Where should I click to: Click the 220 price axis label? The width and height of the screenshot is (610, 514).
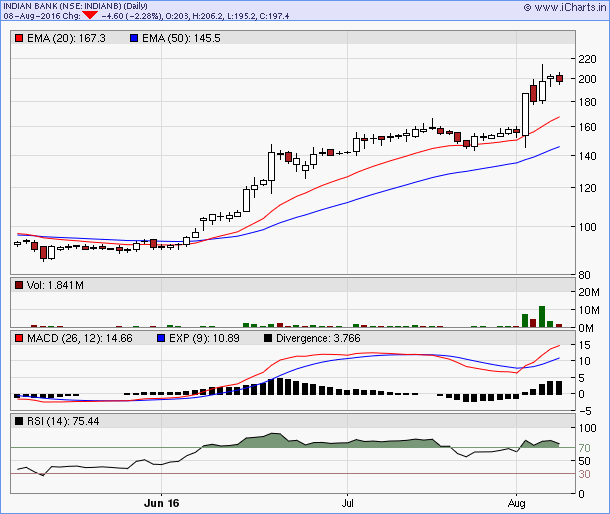click(x=587, y=59)
